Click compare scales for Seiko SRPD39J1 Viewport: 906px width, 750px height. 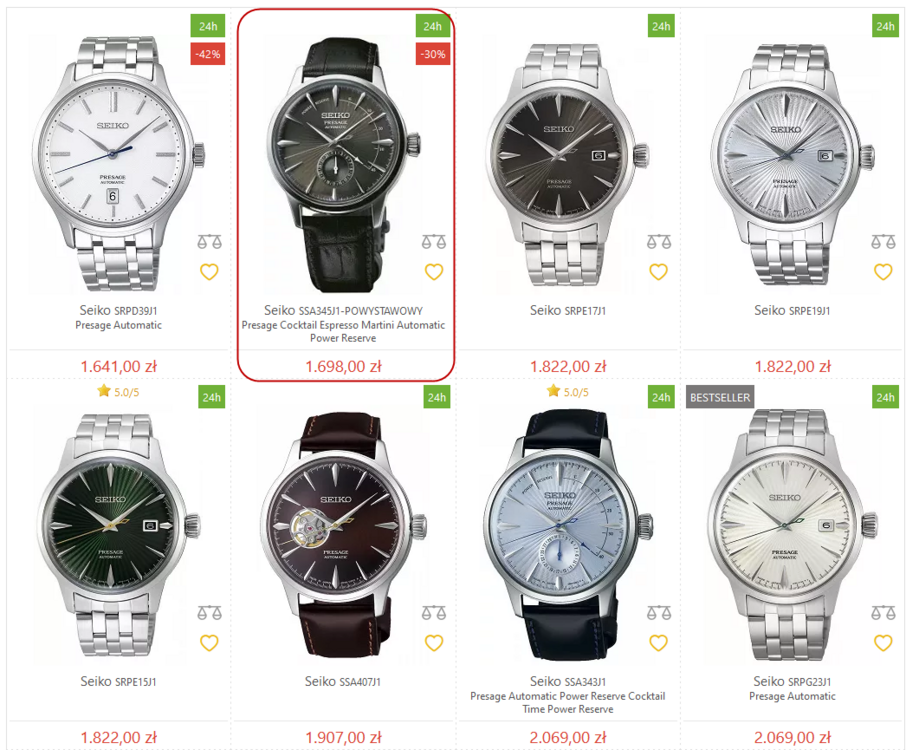click(x=209, y=242)
